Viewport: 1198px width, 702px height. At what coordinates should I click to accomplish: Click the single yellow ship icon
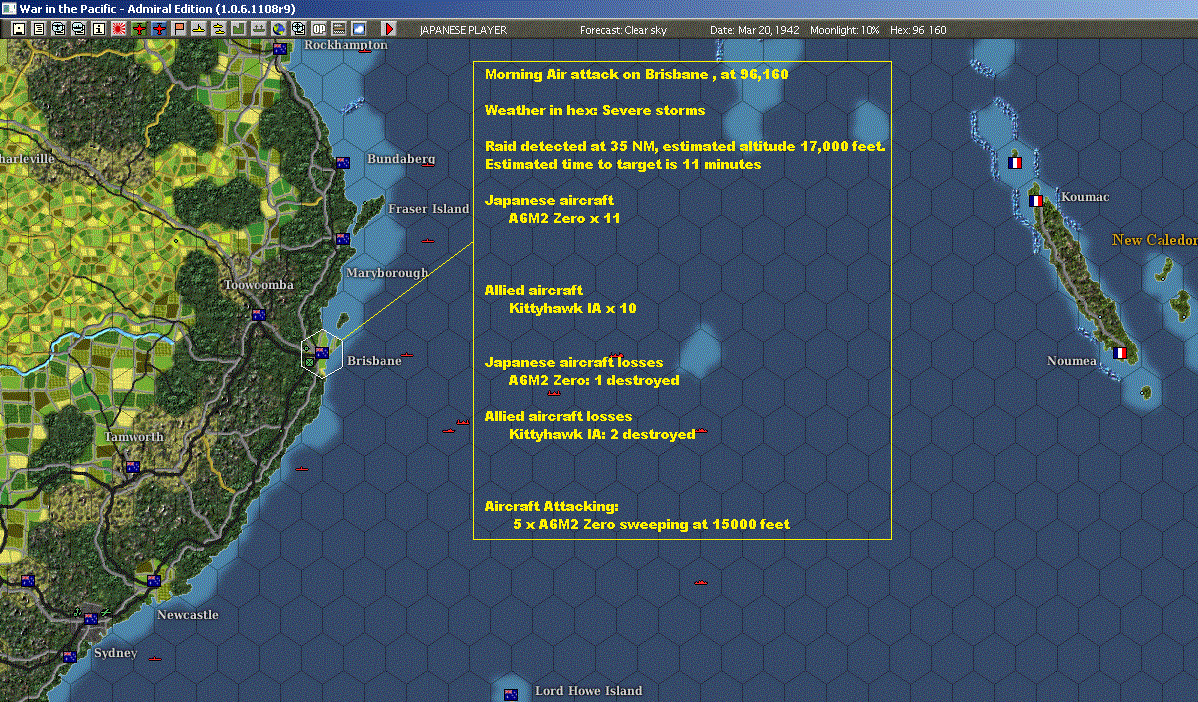199,29
